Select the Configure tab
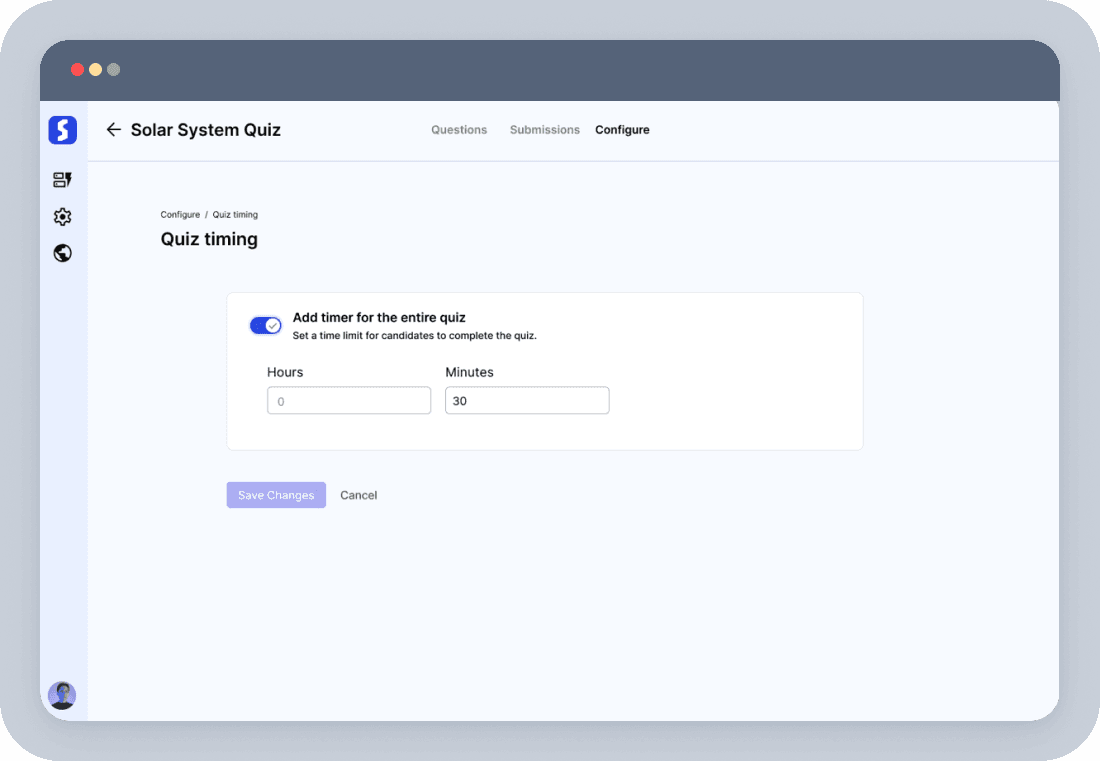Viewport: 1100px width, 761px height. click(622, 130)
